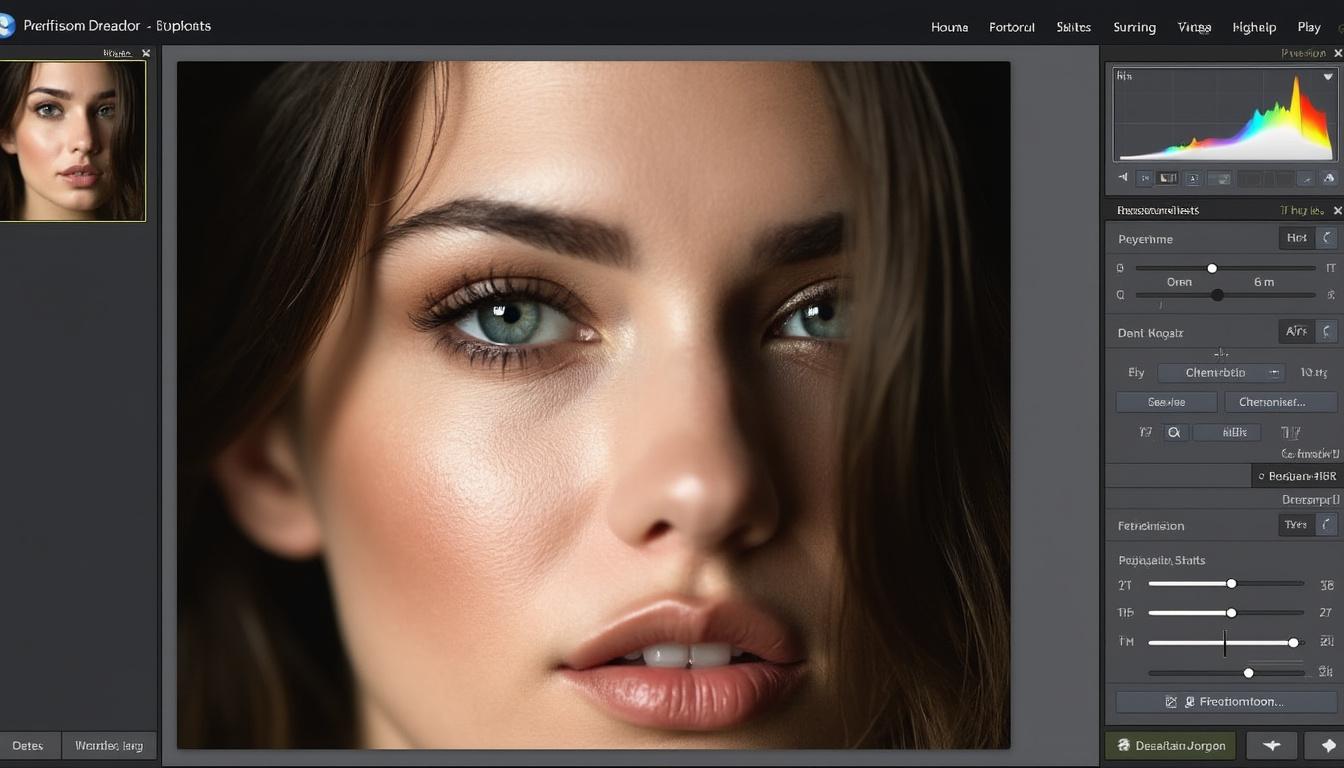Toggle the Afrs button in Dent Kogalz row

(1296, 332)
